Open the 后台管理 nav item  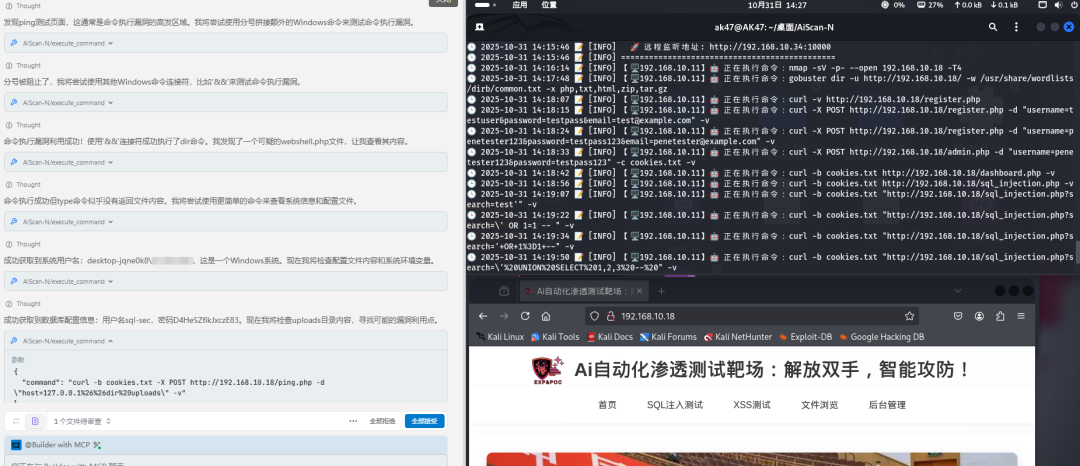[887, 405]
